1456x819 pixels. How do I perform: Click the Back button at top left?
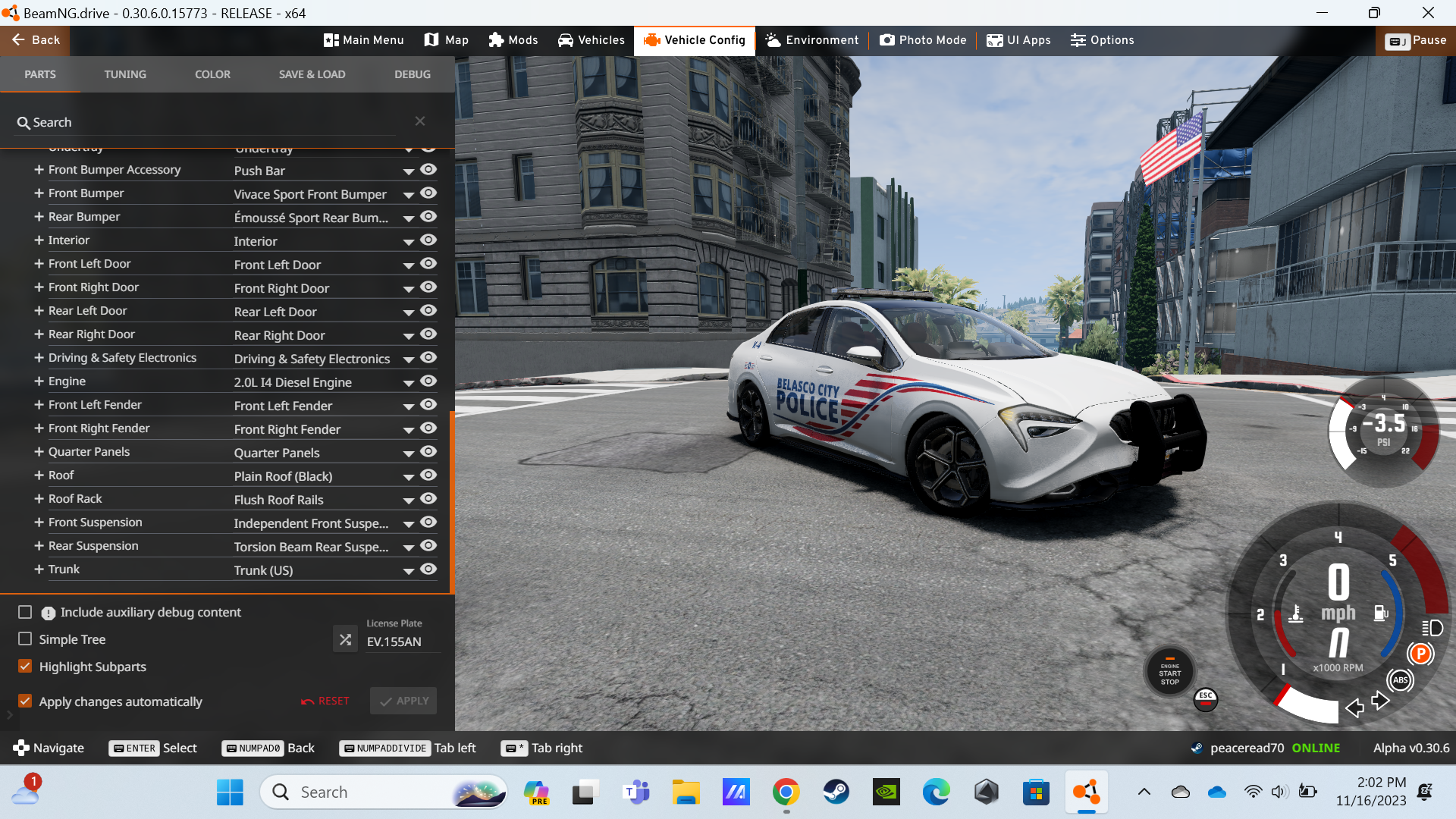(x=35, y=40)
